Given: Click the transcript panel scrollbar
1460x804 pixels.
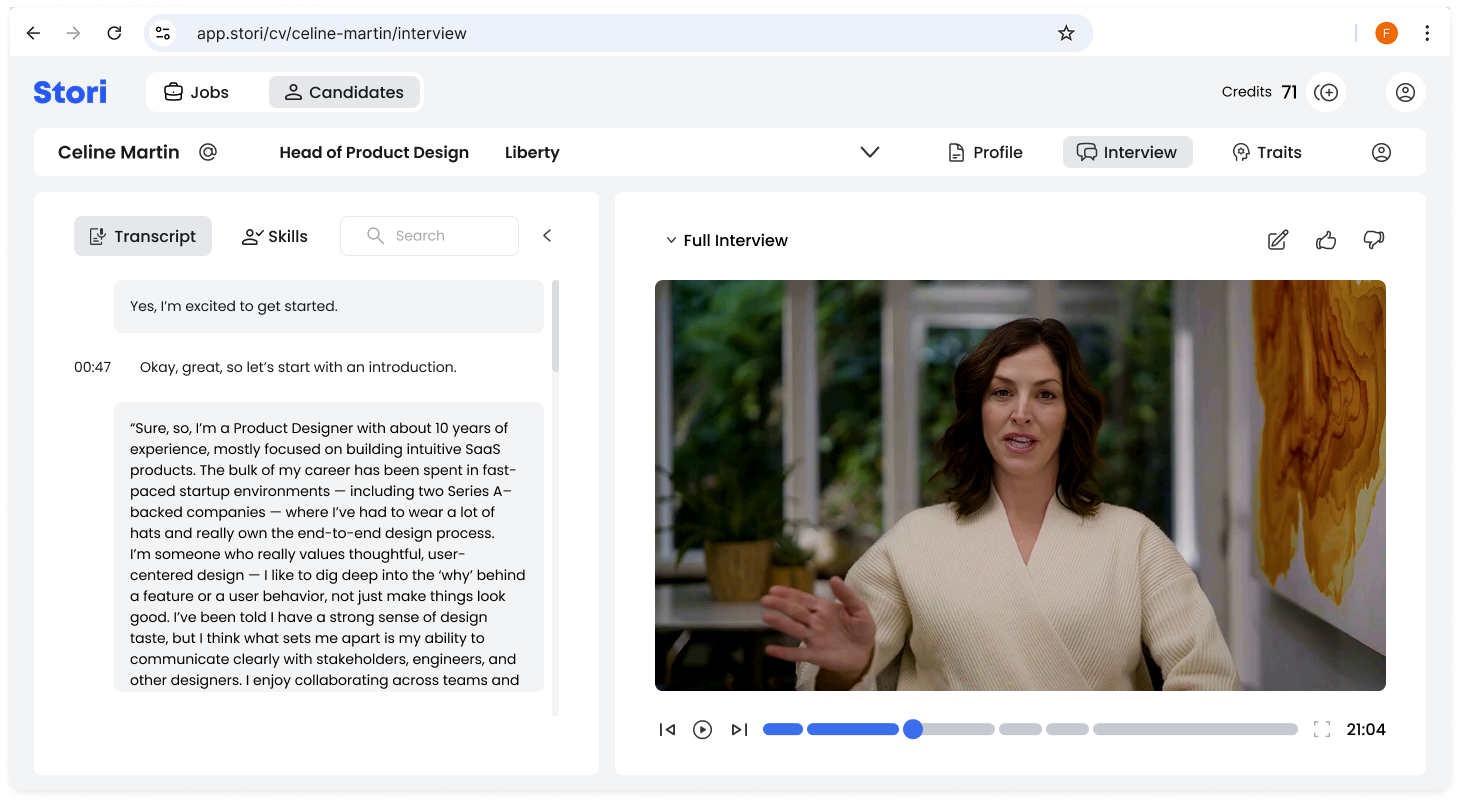Looking at the screenshot, I should tap(556, 326).
